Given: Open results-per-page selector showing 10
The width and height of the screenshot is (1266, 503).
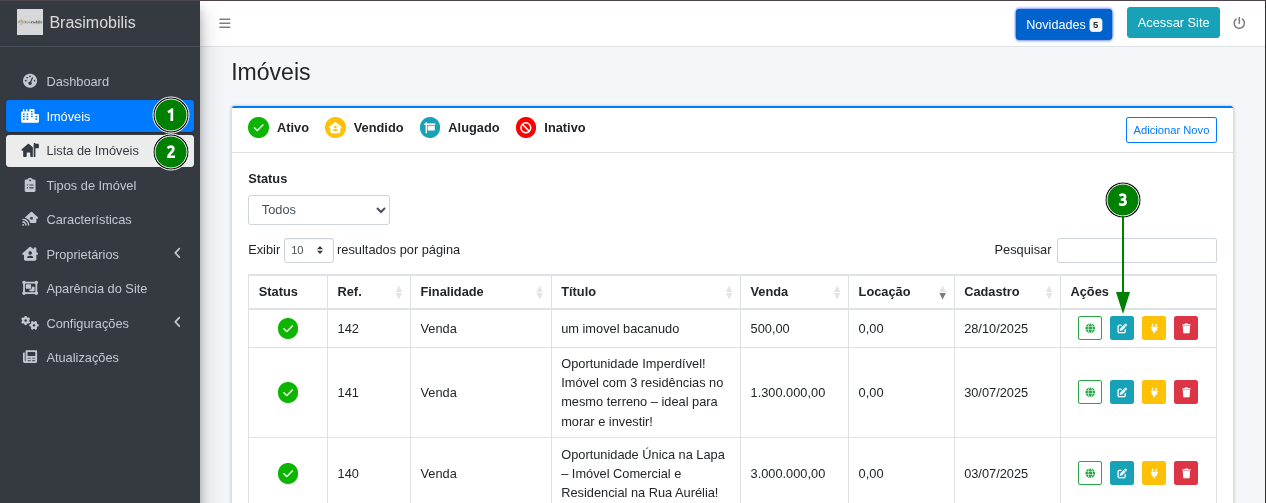Looking at the screenshot, I should pos(309,250).
